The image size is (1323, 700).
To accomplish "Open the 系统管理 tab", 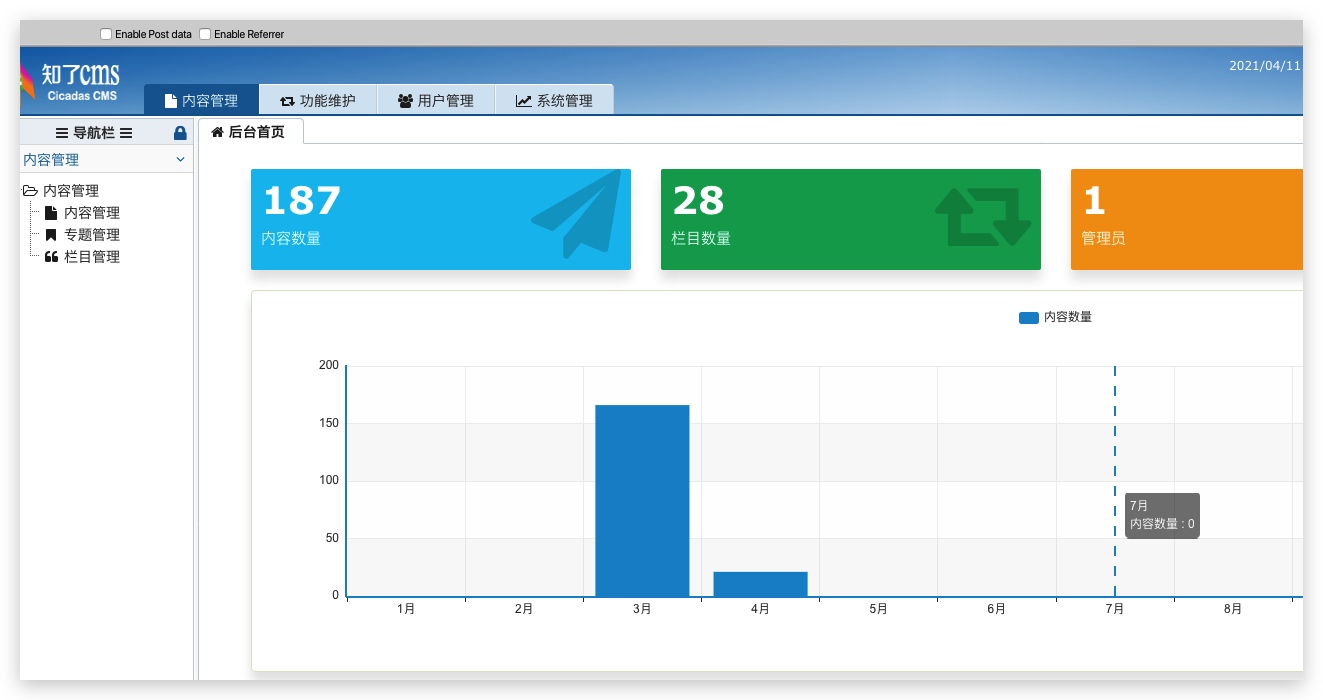I will (555, 100).
